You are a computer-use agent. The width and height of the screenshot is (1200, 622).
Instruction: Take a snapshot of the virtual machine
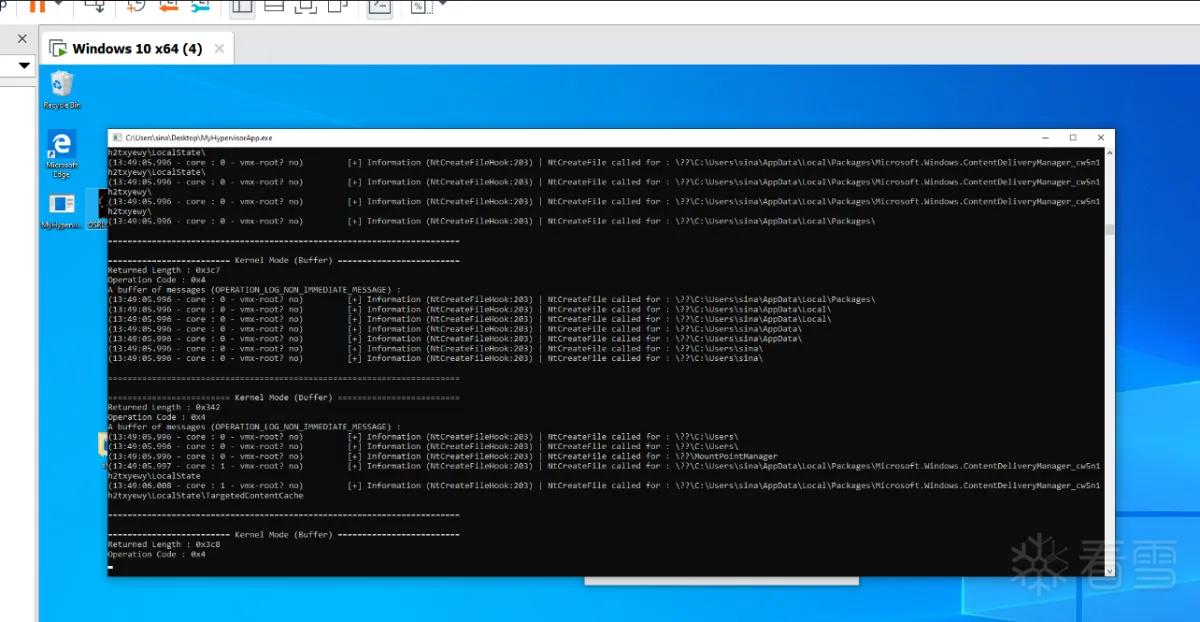137,6
